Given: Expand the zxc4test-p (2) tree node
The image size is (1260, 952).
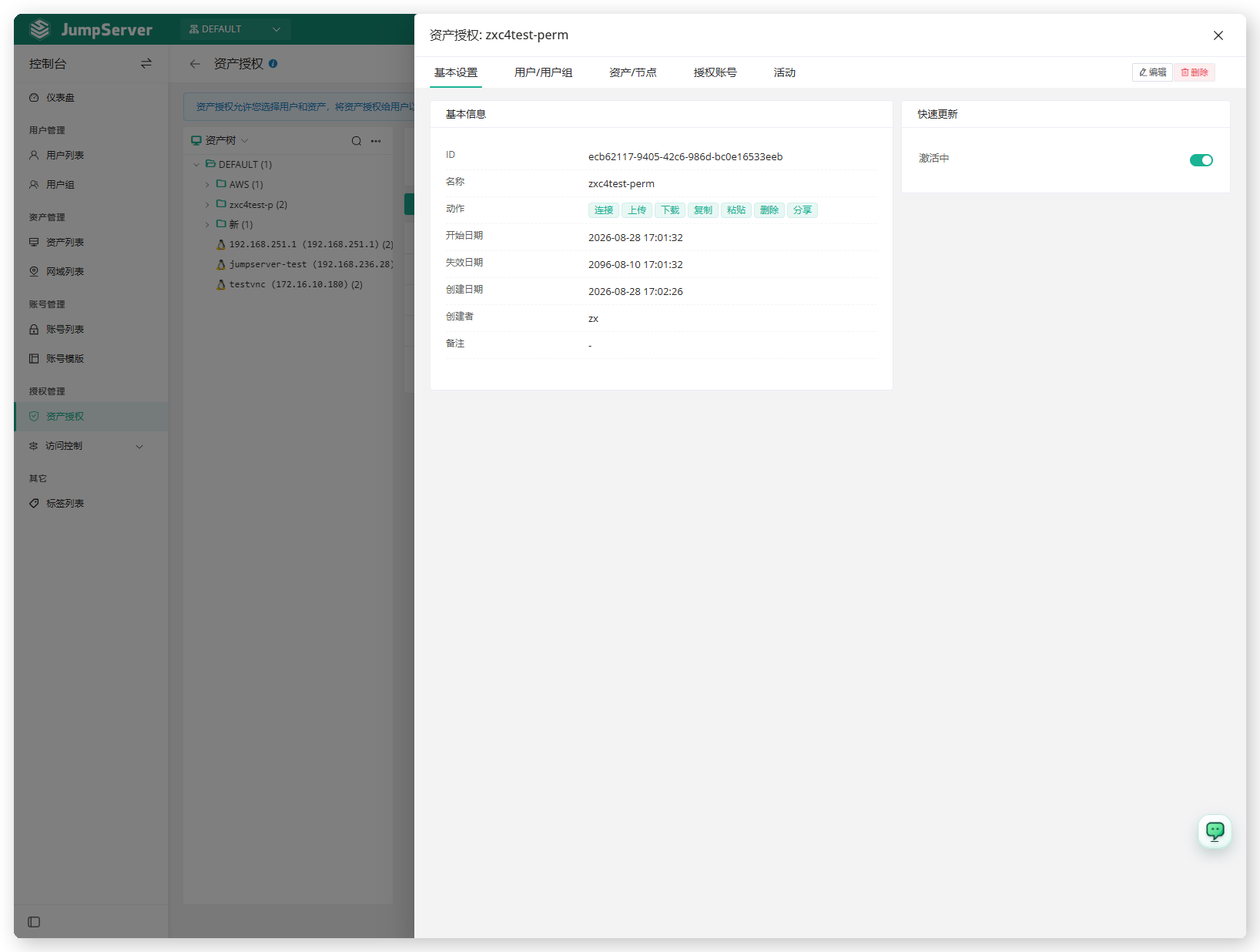Looking at the screenshot, I should [x=207, y=205].
